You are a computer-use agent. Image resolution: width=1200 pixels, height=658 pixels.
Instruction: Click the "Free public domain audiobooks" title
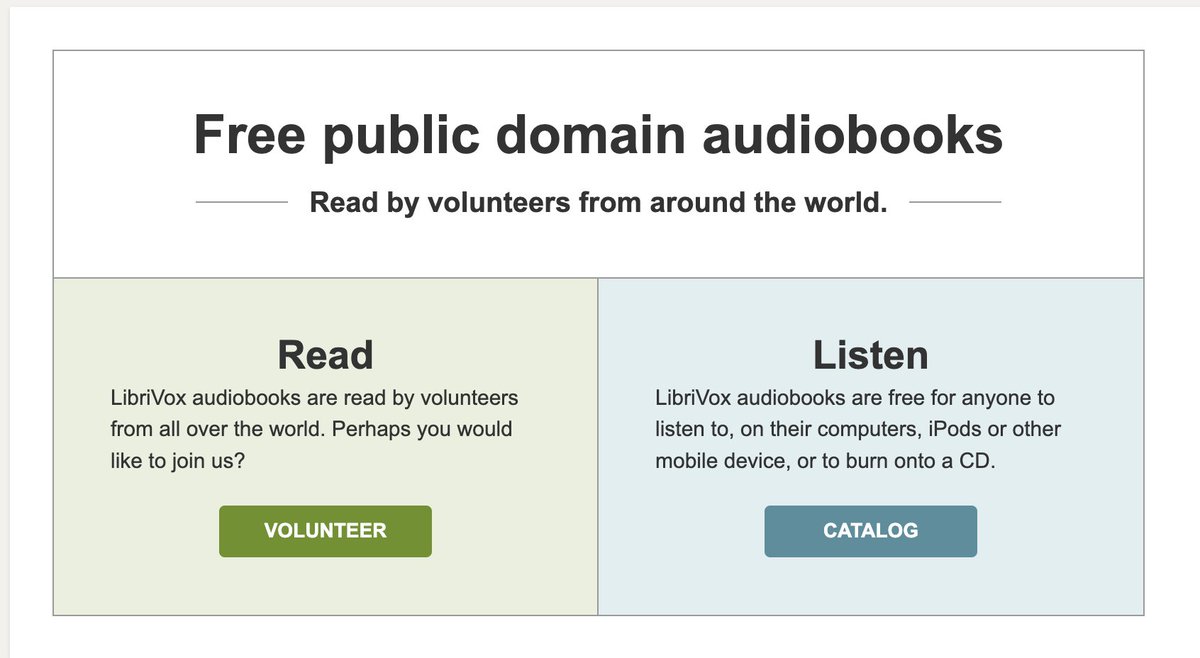click(598, 134)
